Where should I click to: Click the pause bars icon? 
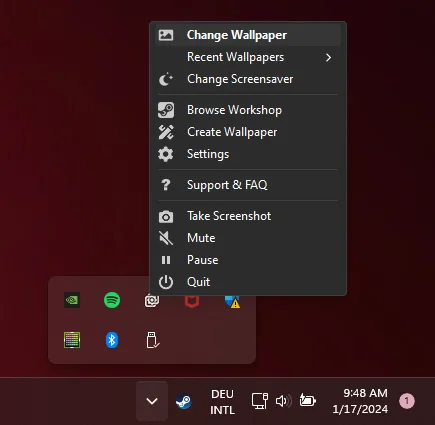166,260
